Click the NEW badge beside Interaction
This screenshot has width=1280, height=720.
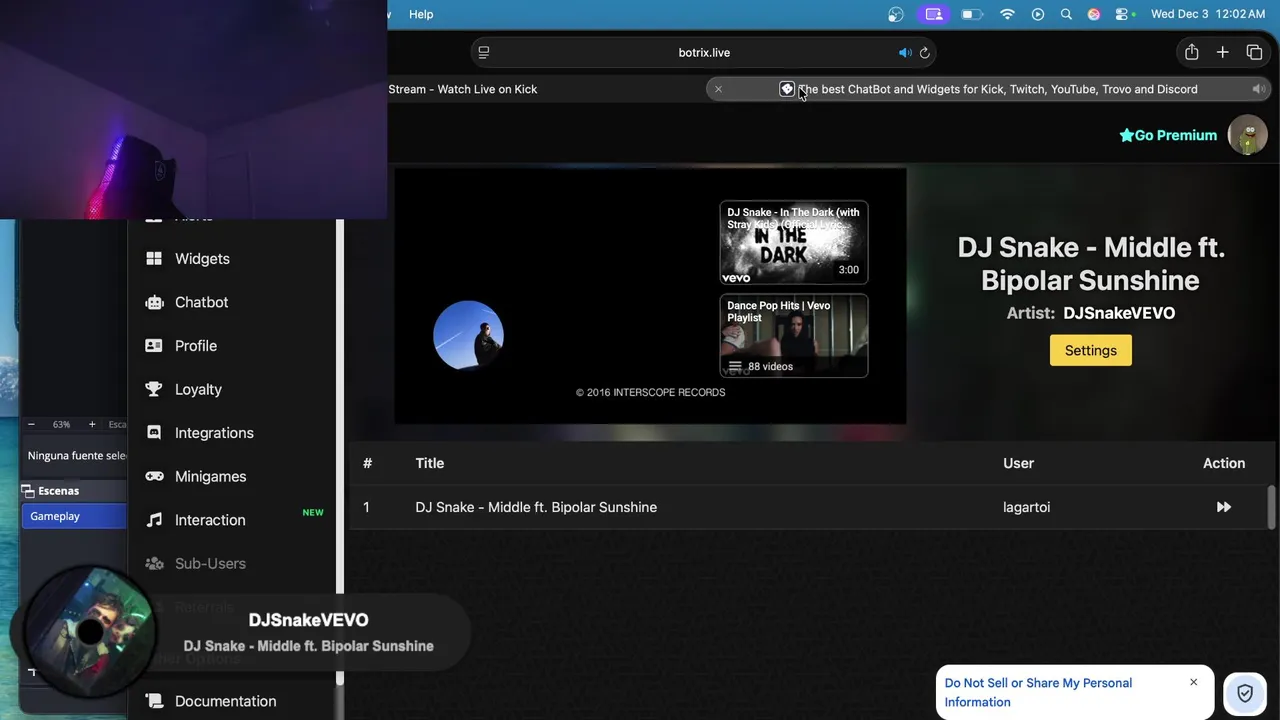pyautogui.click(x=313, y=512)
